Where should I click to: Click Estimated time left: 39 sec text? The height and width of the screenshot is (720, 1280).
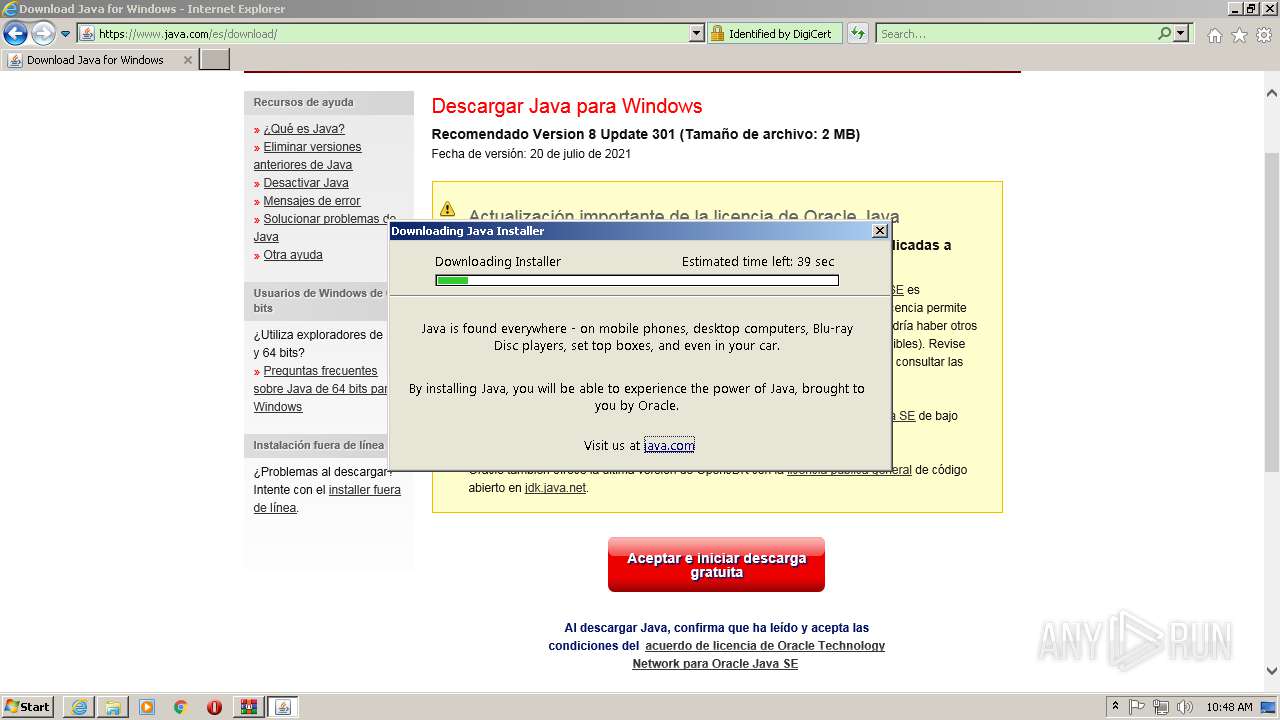[758, 262]
